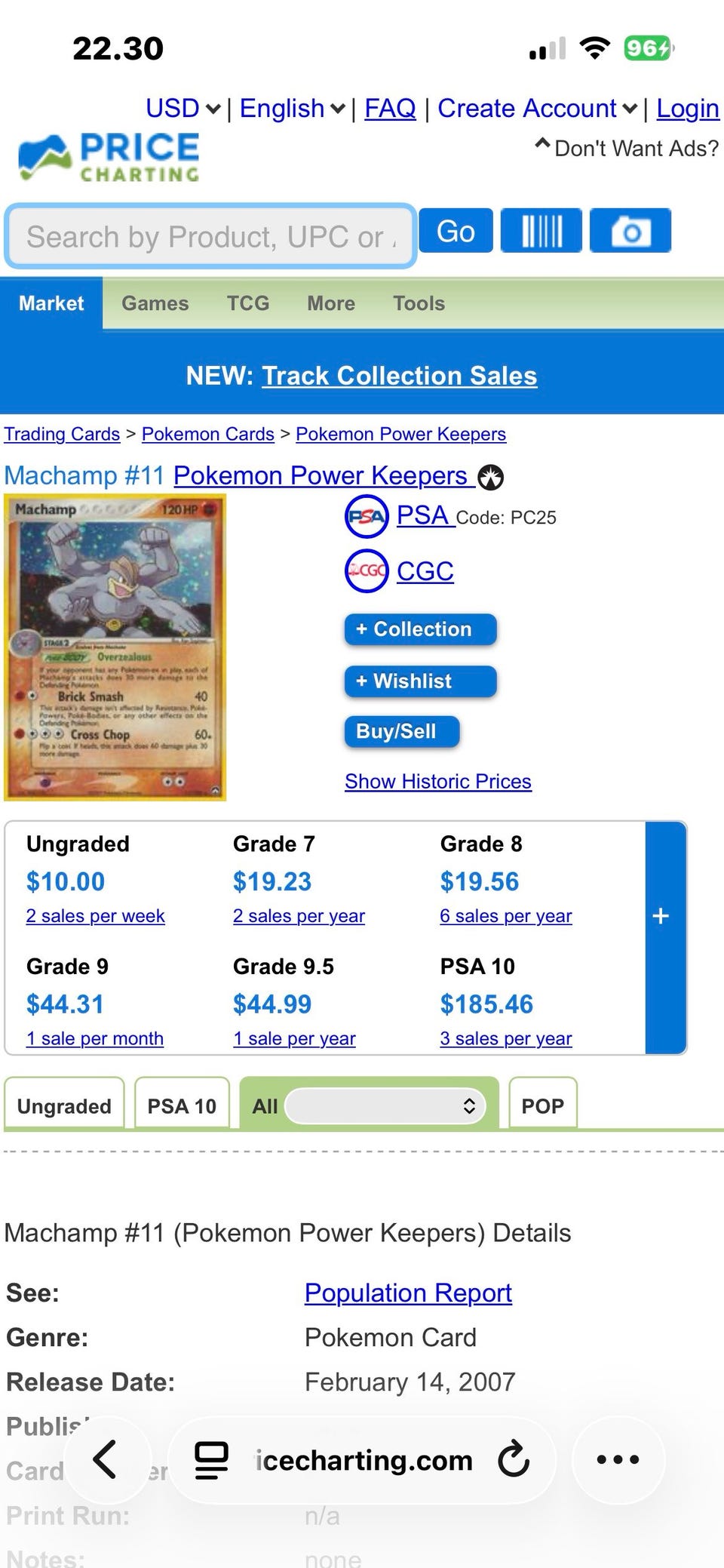Open Show Historic Prices link
Image resolution: width=724 pixels, height=1568 pixels.
(438, 781)
